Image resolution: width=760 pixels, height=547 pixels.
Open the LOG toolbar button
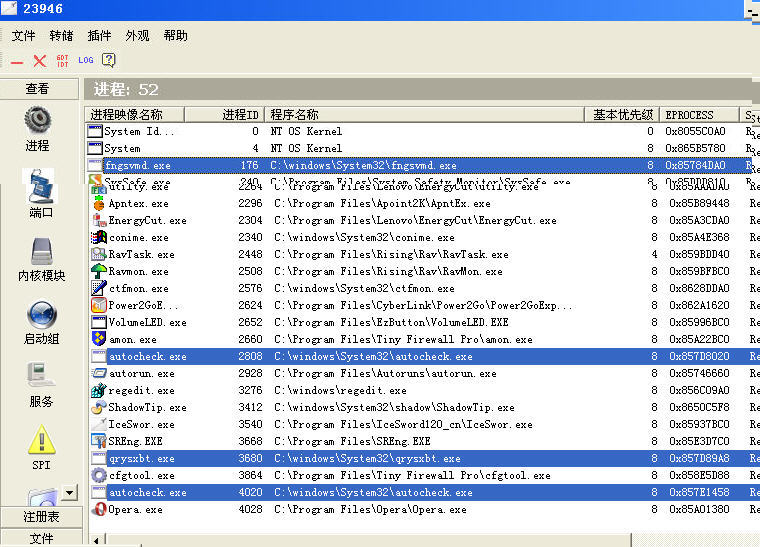[x=86, y=60]
